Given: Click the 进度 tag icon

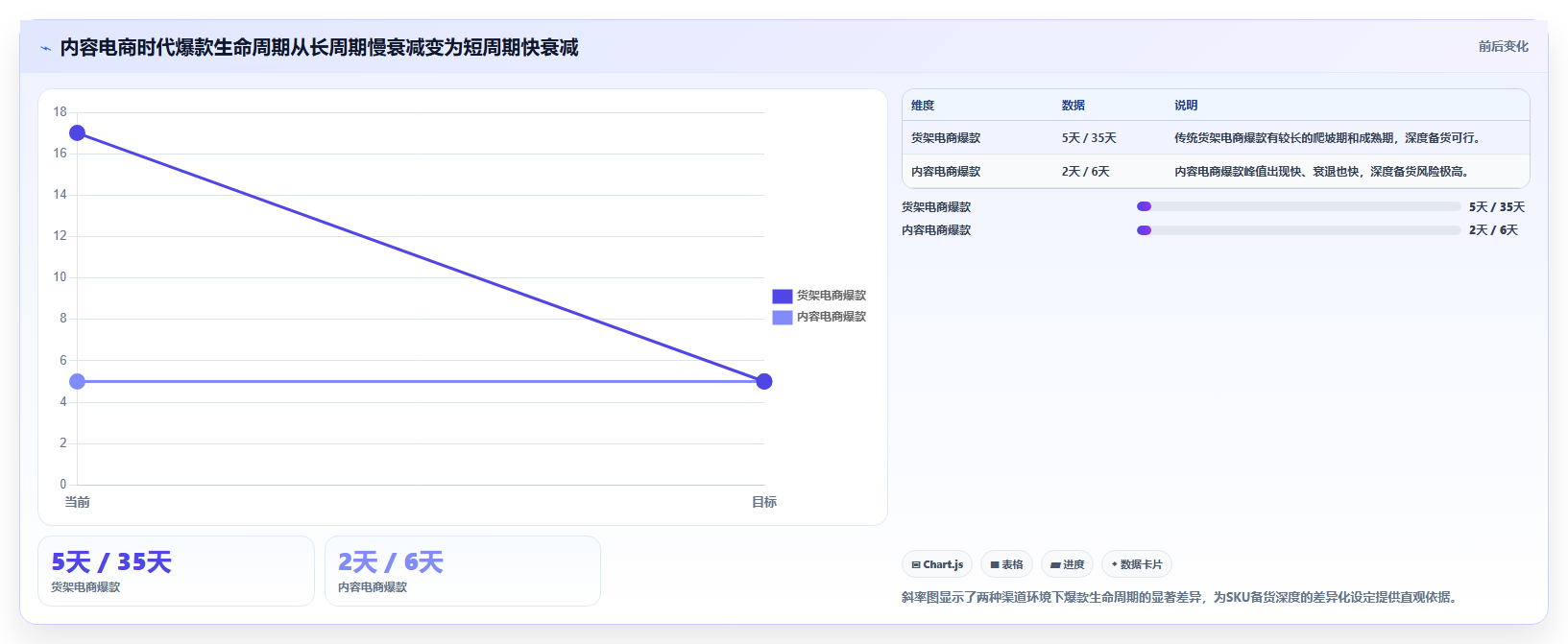Looking at the screenshot, I should coord(1055,565).
